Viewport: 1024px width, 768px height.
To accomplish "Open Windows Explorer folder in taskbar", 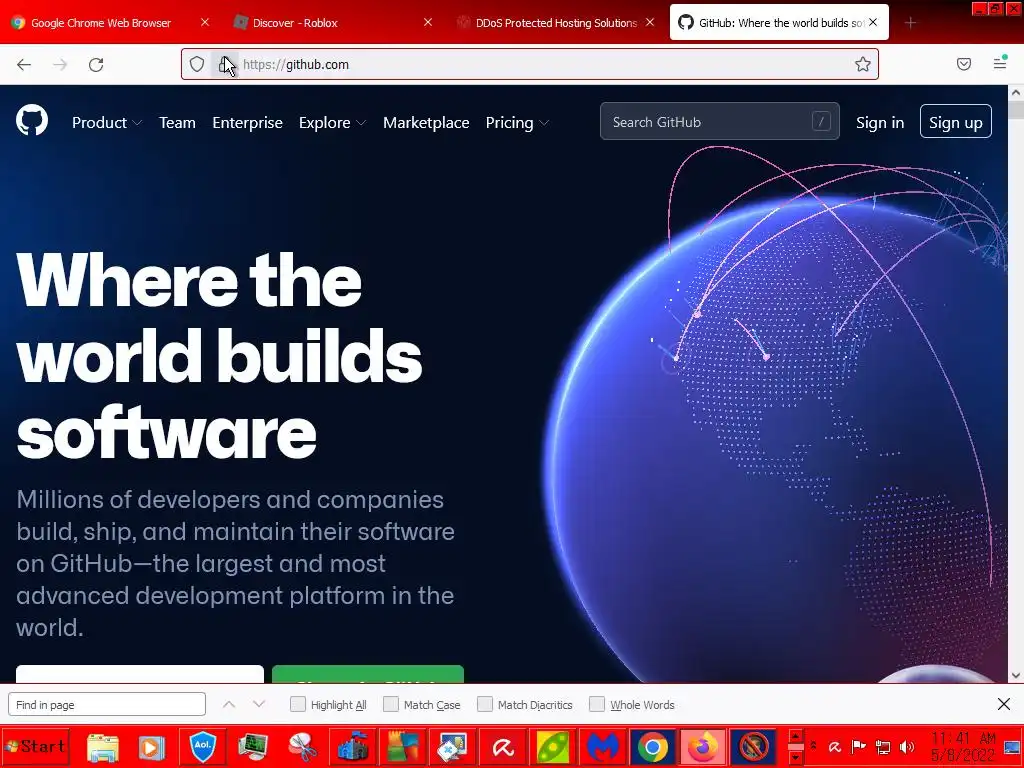I will pos(103,746).
